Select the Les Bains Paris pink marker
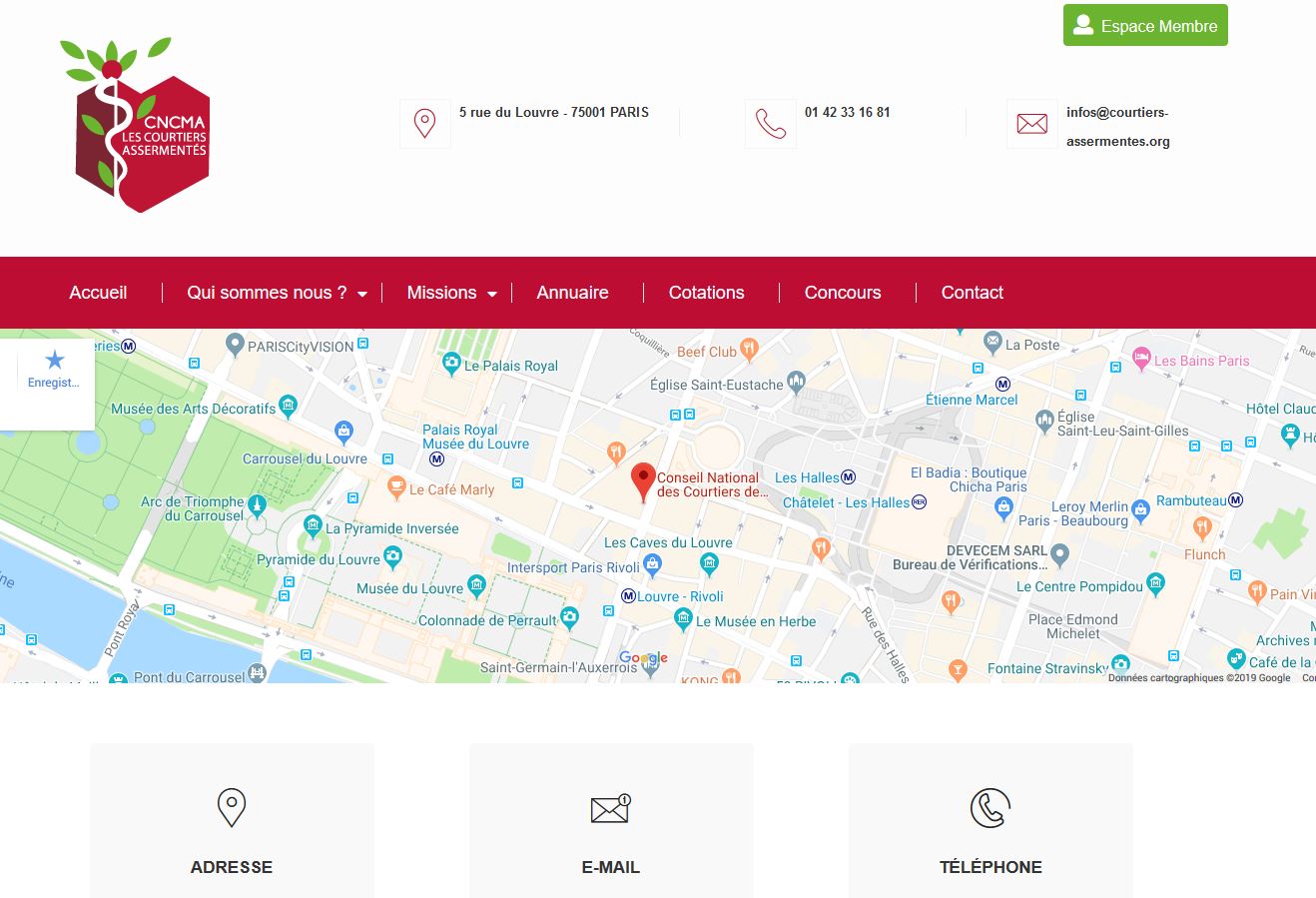 tap(1141, 358)
